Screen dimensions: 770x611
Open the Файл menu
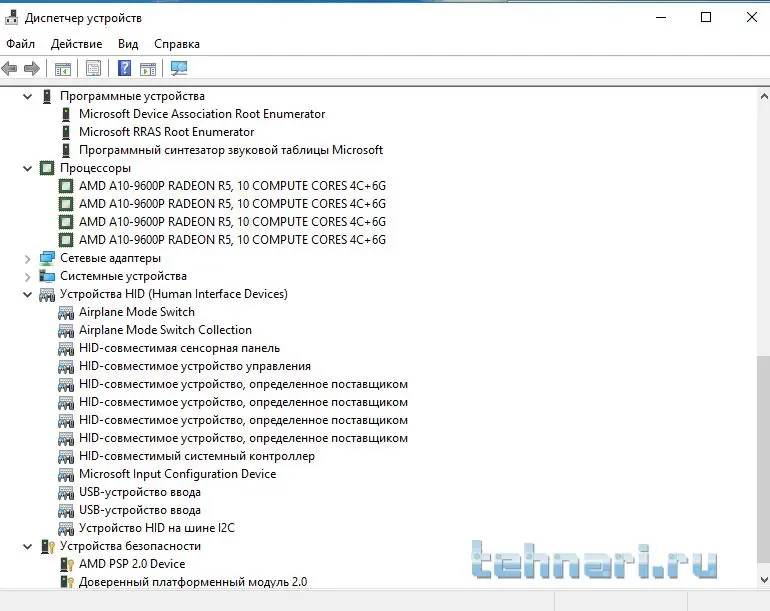pyautogui.click(x=21, y=44)
